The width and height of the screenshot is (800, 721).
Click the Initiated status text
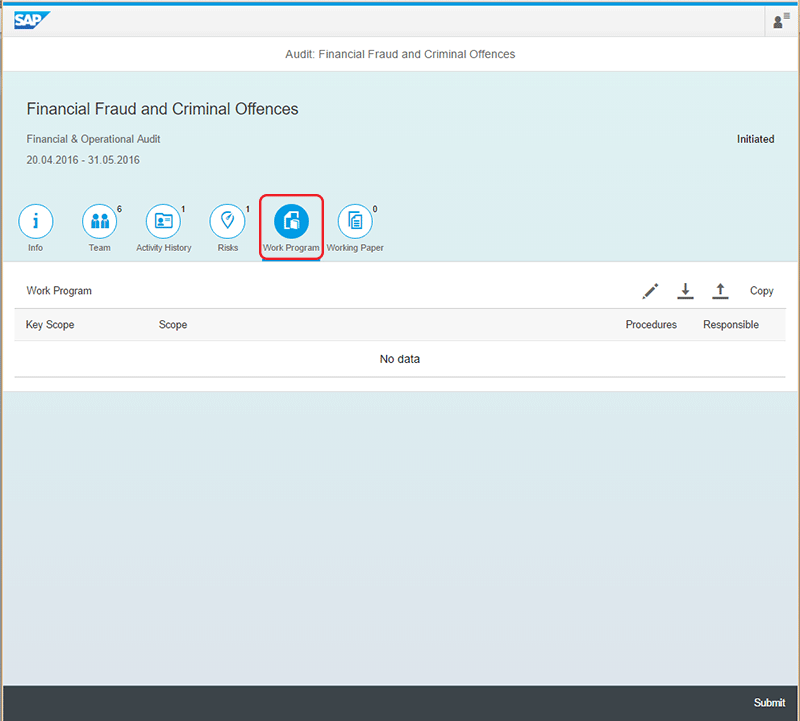pyautogui.click(x=755, y=139)
